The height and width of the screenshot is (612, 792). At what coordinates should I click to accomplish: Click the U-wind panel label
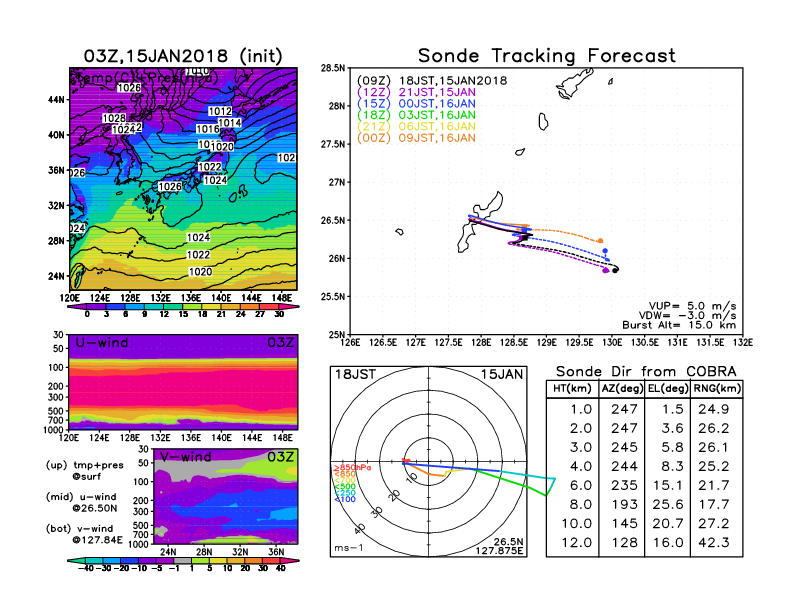(x=102, y=343)
